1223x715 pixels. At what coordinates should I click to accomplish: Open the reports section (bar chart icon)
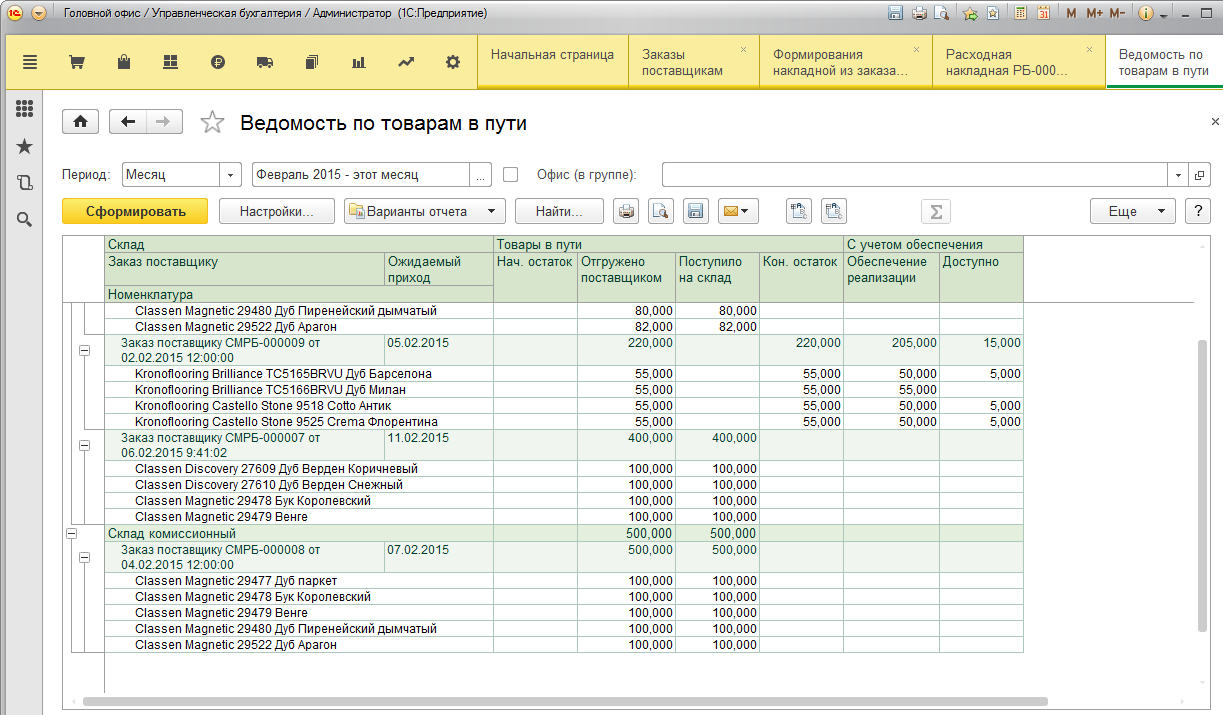coord(359,62)
